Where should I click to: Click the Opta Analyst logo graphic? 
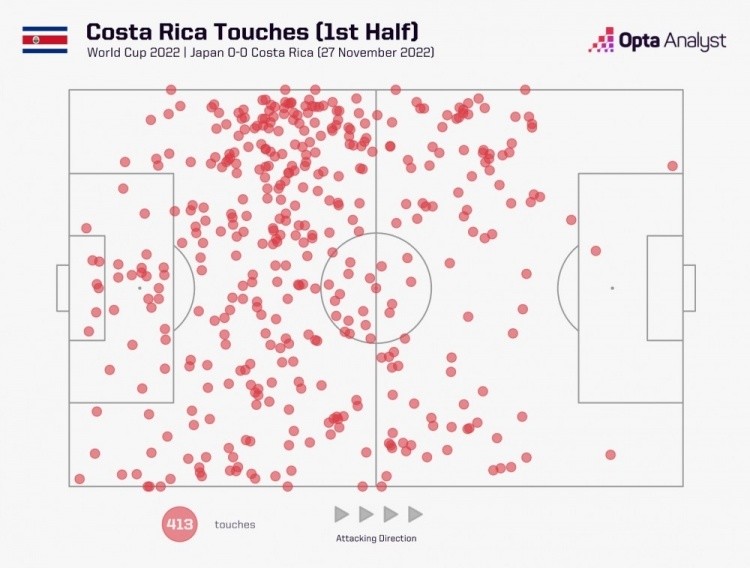pos(601,40)
